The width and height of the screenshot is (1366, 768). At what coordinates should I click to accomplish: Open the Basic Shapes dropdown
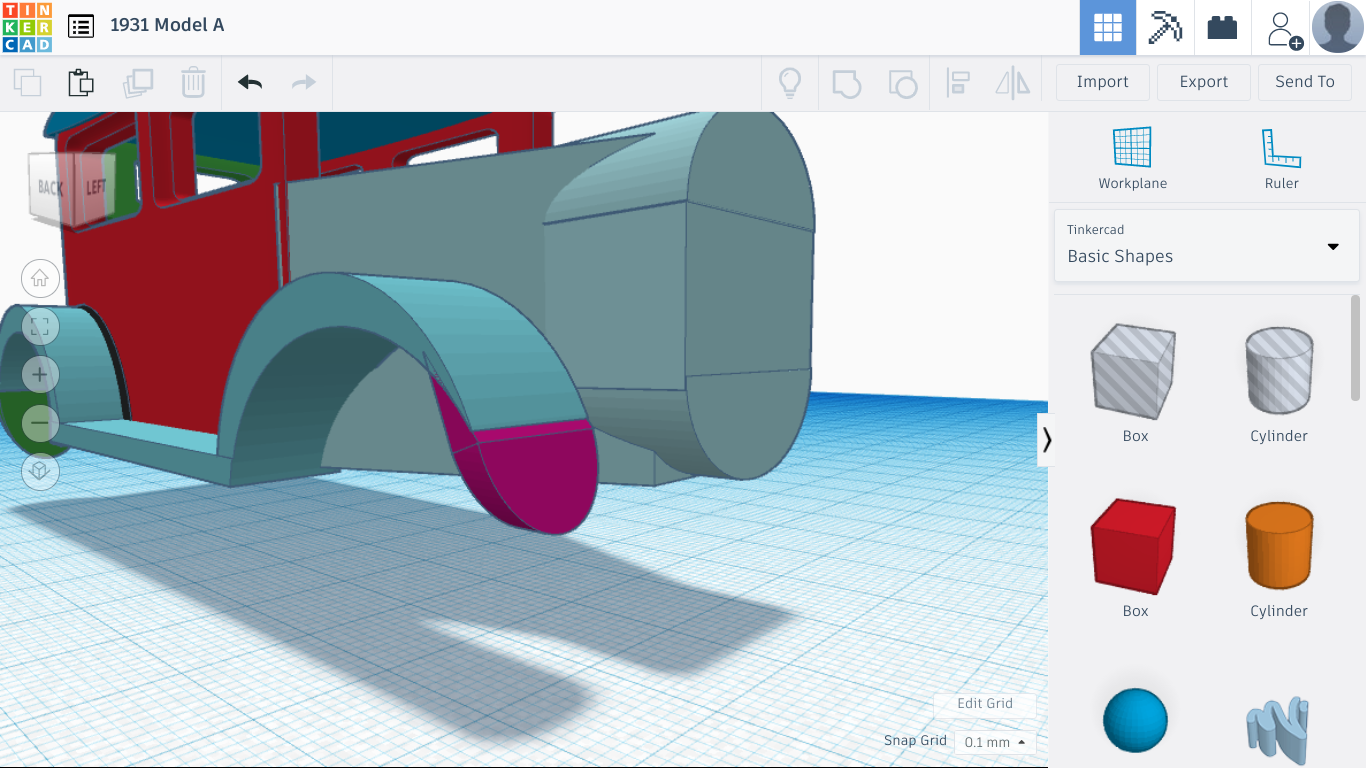click(1207, 245)
